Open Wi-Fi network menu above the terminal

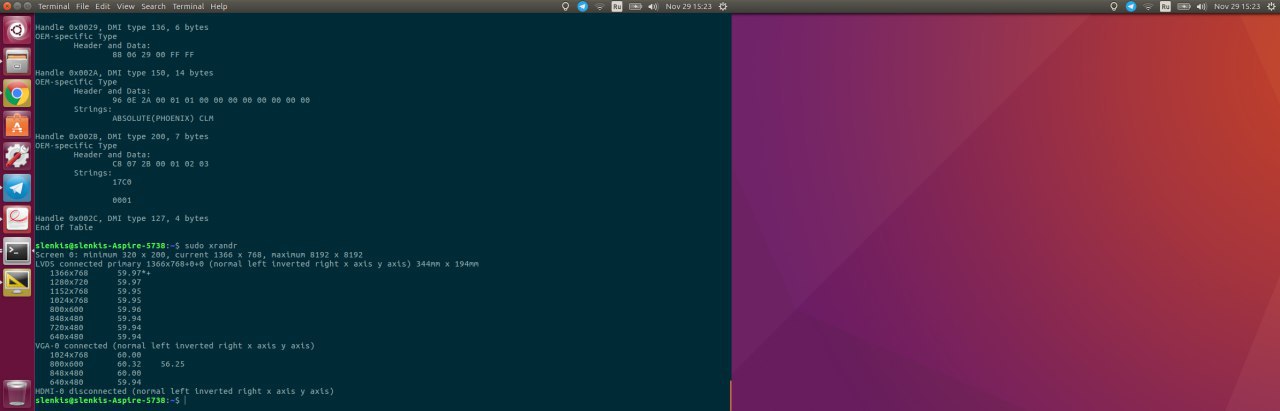coord(600,6)
